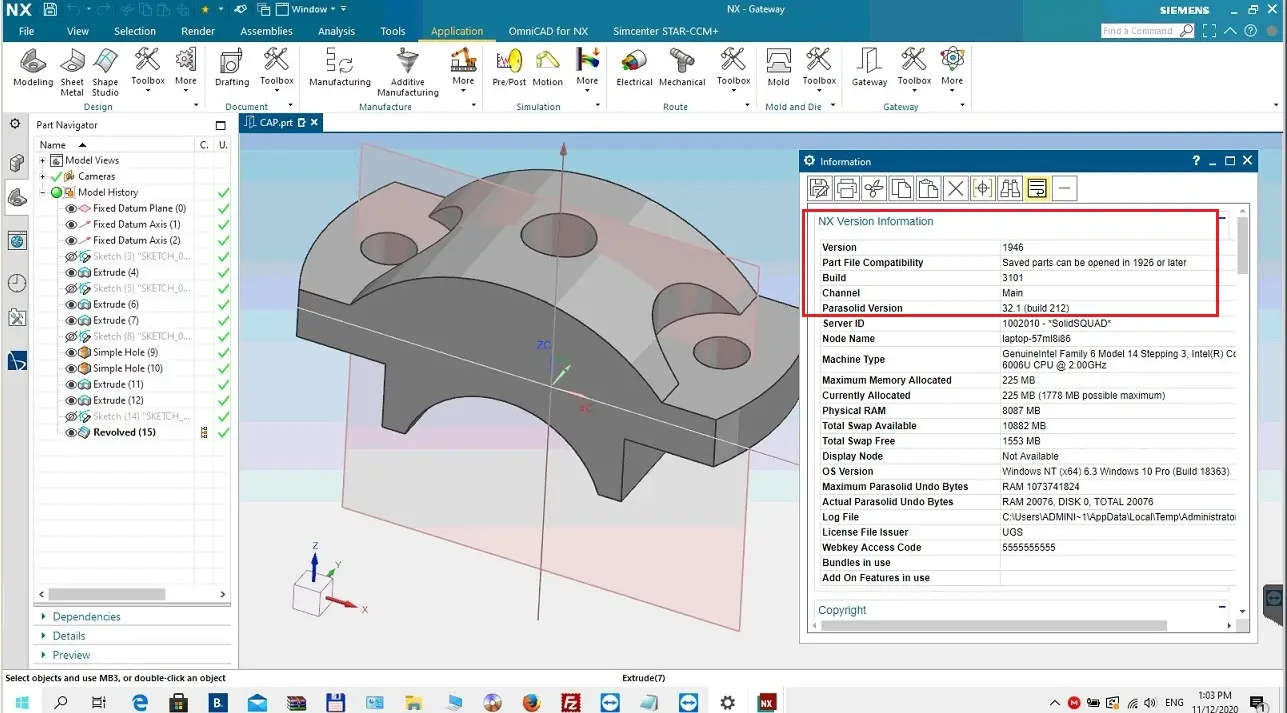Click the Find a Command search field
Screen dimensions: 1287x713
[1147, 31]
